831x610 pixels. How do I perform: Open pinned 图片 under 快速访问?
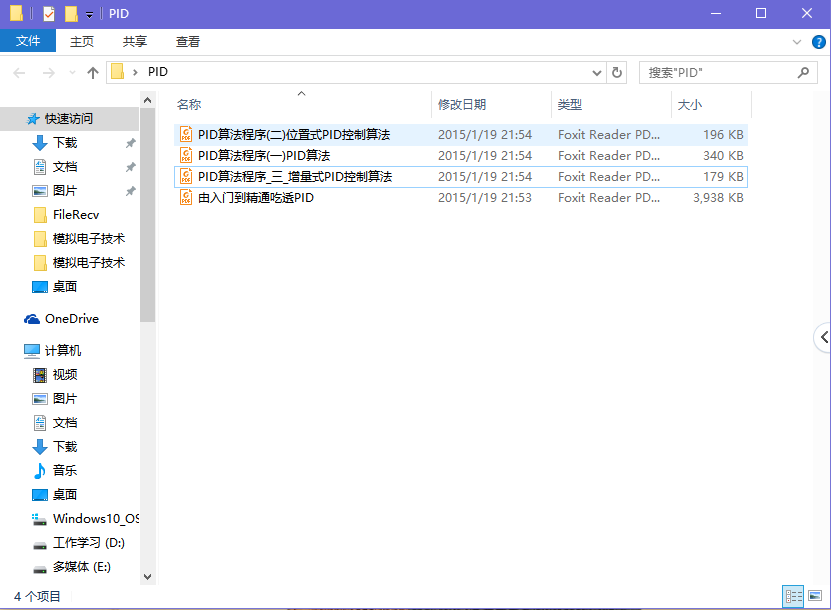coord(65,191)
